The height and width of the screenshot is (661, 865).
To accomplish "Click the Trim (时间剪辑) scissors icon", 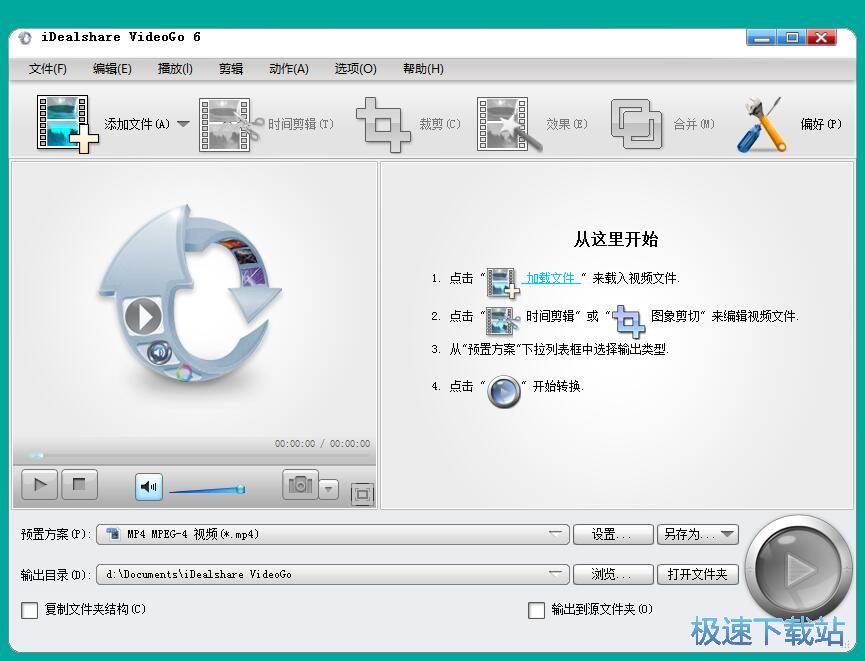I will click(231, 124).
